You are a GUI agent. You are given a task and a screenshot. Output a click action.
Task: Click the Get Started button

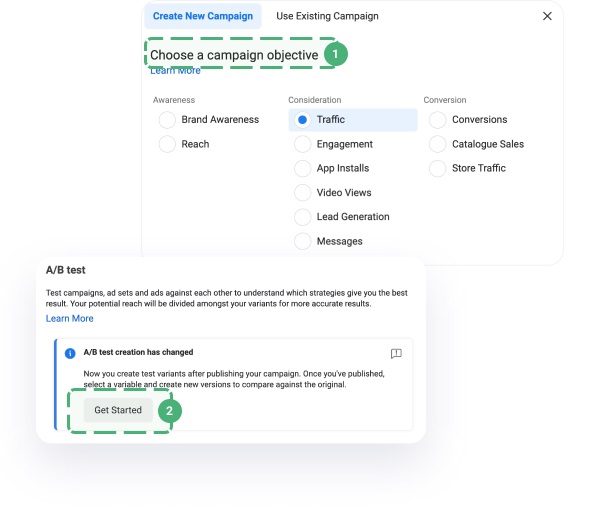(118, 410)
